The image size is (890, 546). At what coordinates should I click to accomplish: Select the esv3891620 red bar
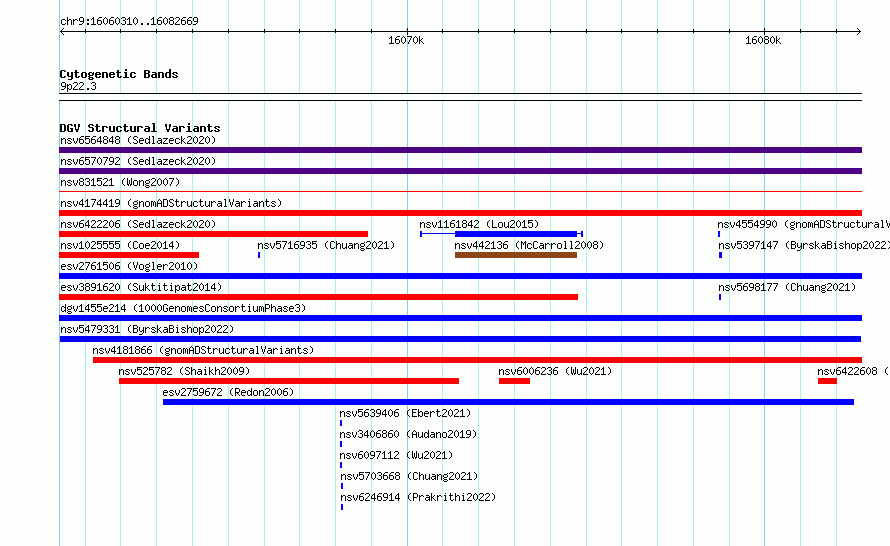pos(318,297)
